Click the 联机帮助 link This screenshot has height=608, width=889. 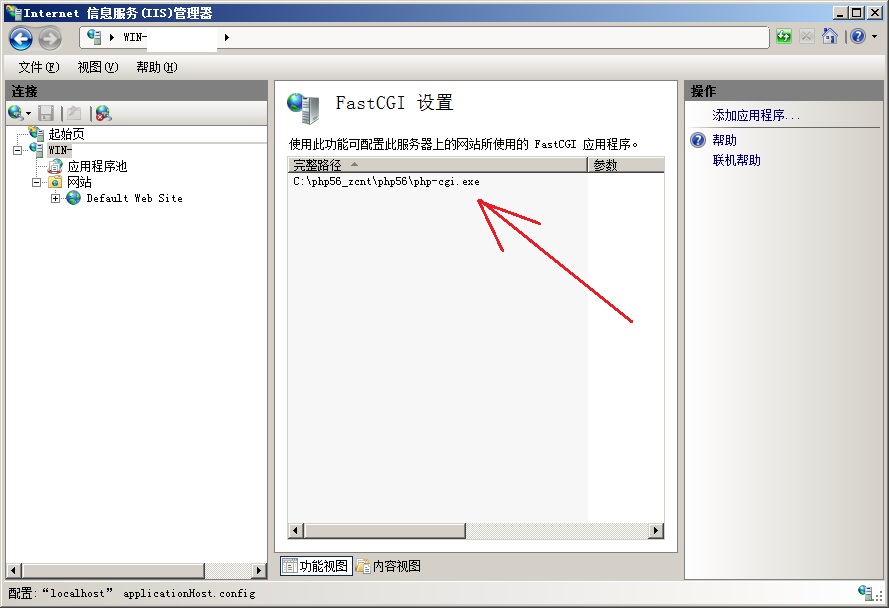pos(736,161)
